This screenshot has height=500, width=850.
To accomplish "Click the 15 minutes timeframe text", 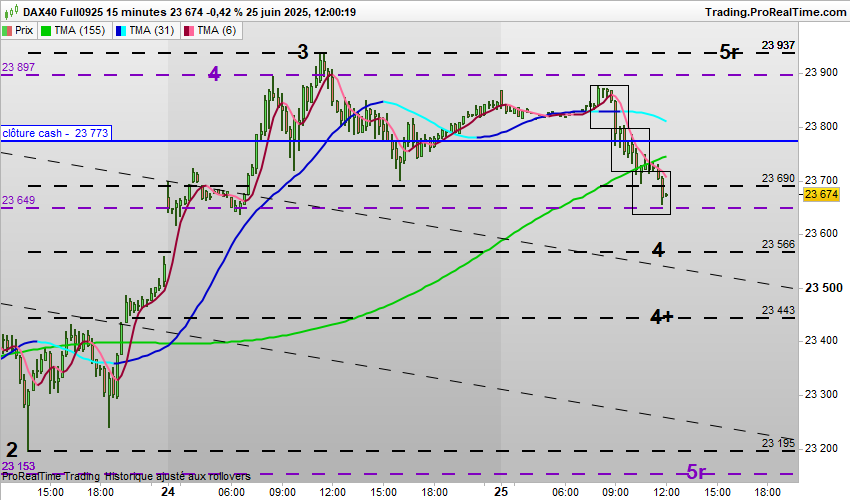I will click(x=137, y=12).
